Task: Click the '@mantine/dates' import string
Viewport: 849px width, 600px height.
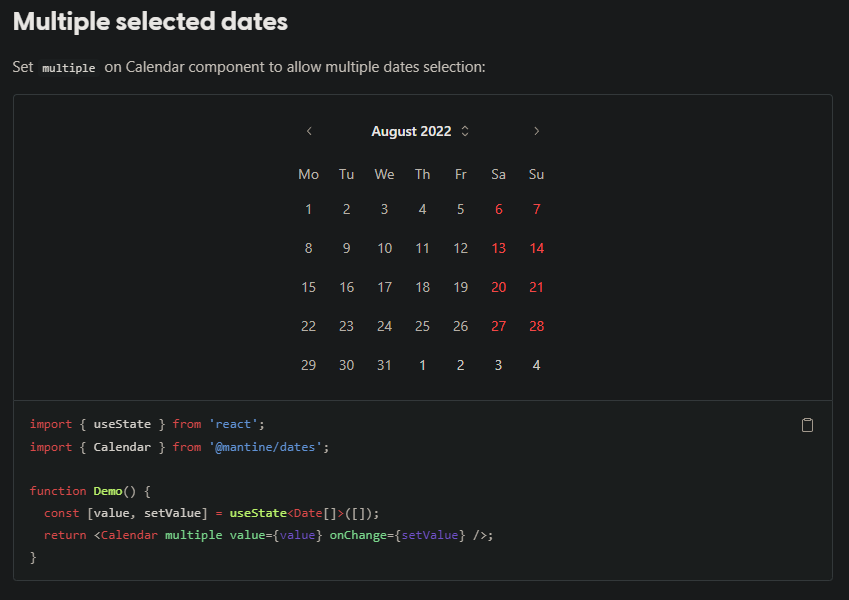Action: [265, 447]
